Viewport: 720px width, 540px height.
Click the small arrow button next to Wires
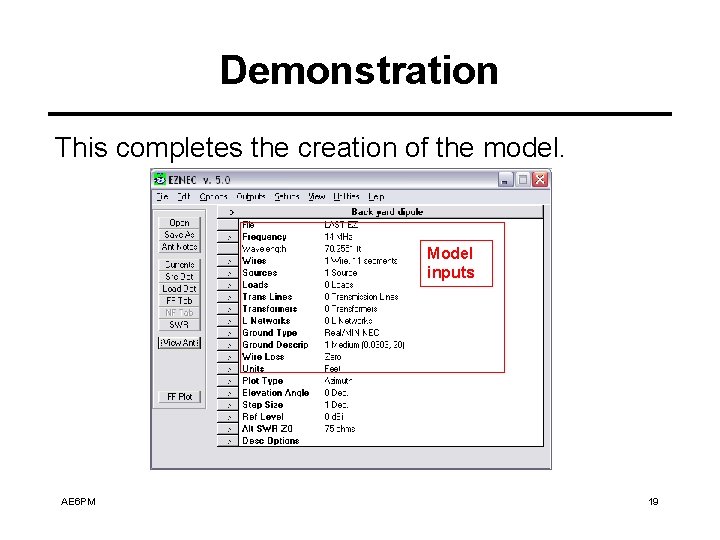tap(228, 261)
